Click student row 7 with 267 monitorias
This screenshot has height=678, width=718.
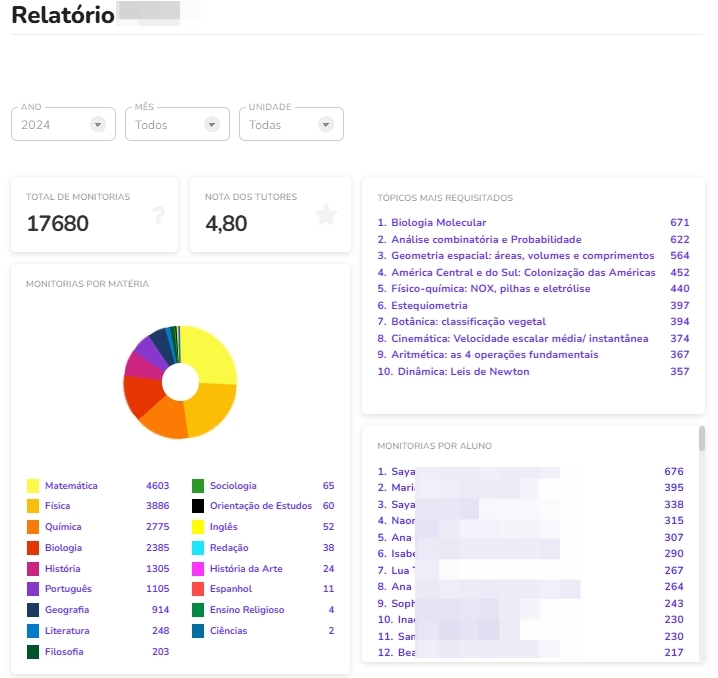[x=530, y=570]
